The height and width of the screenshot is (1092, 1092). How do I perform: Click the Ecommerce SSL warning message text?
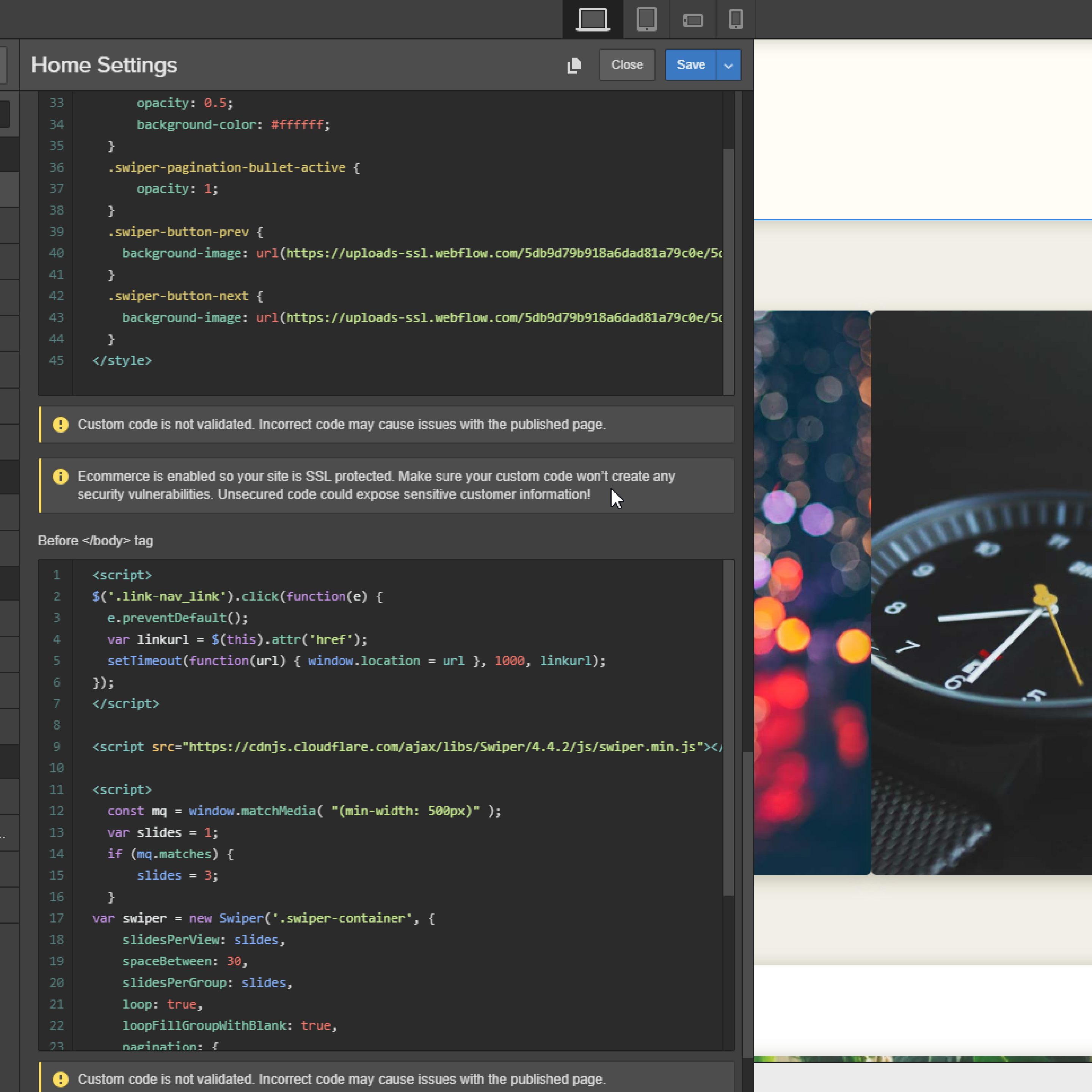coord(376,485)
